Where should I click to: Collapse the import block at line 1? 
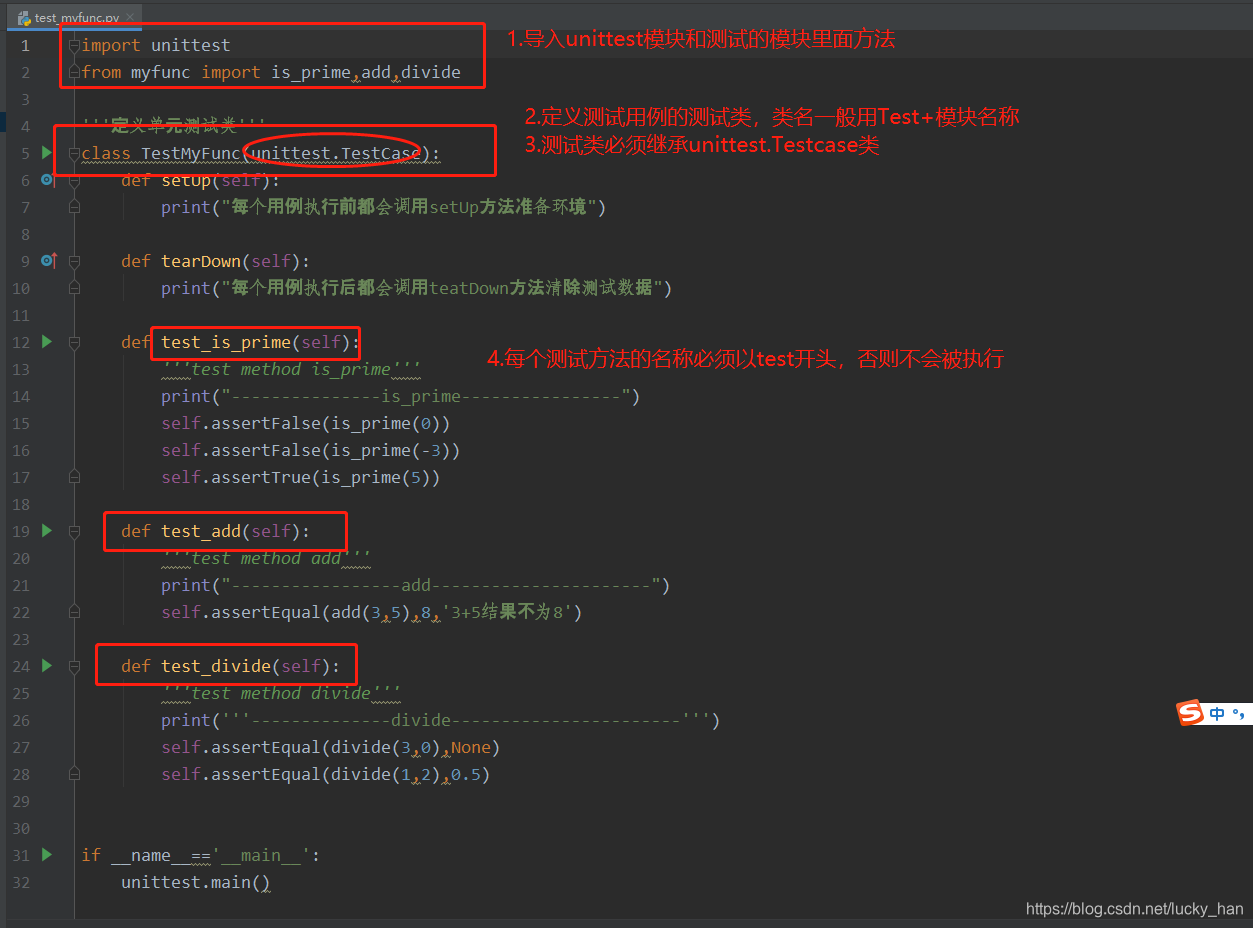74,45
